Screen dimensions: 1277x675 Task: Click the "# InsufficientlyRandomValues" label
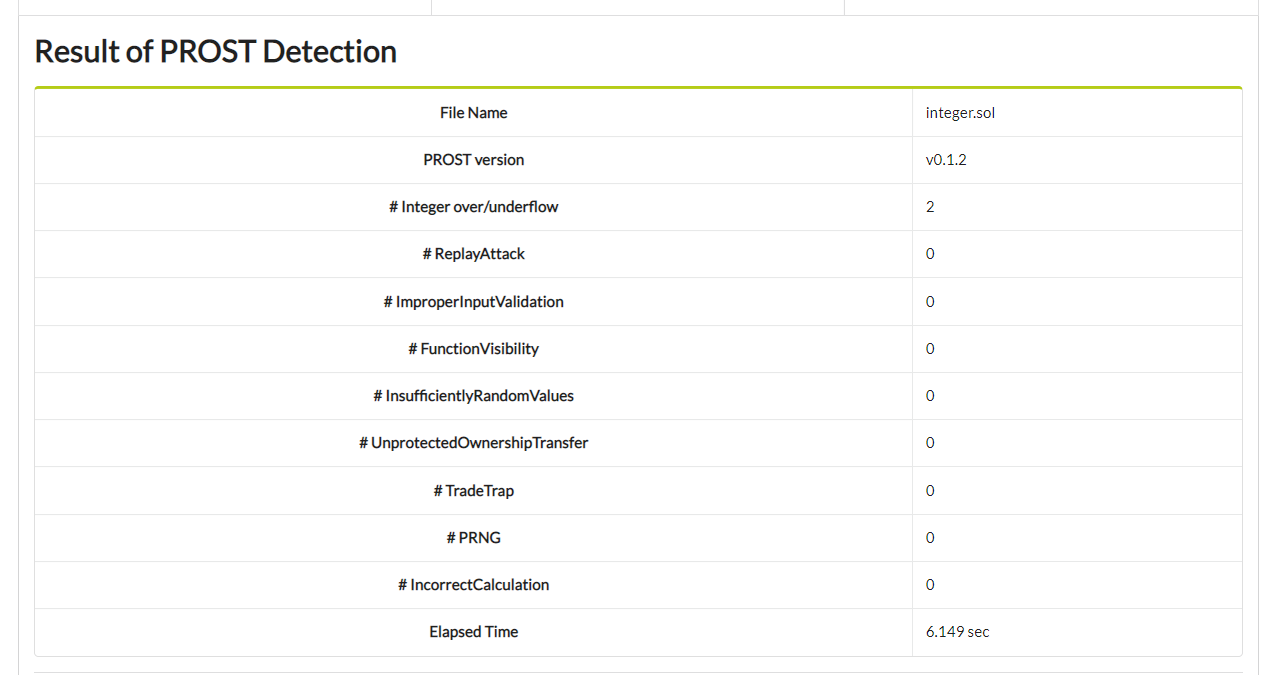pos(473,396)
